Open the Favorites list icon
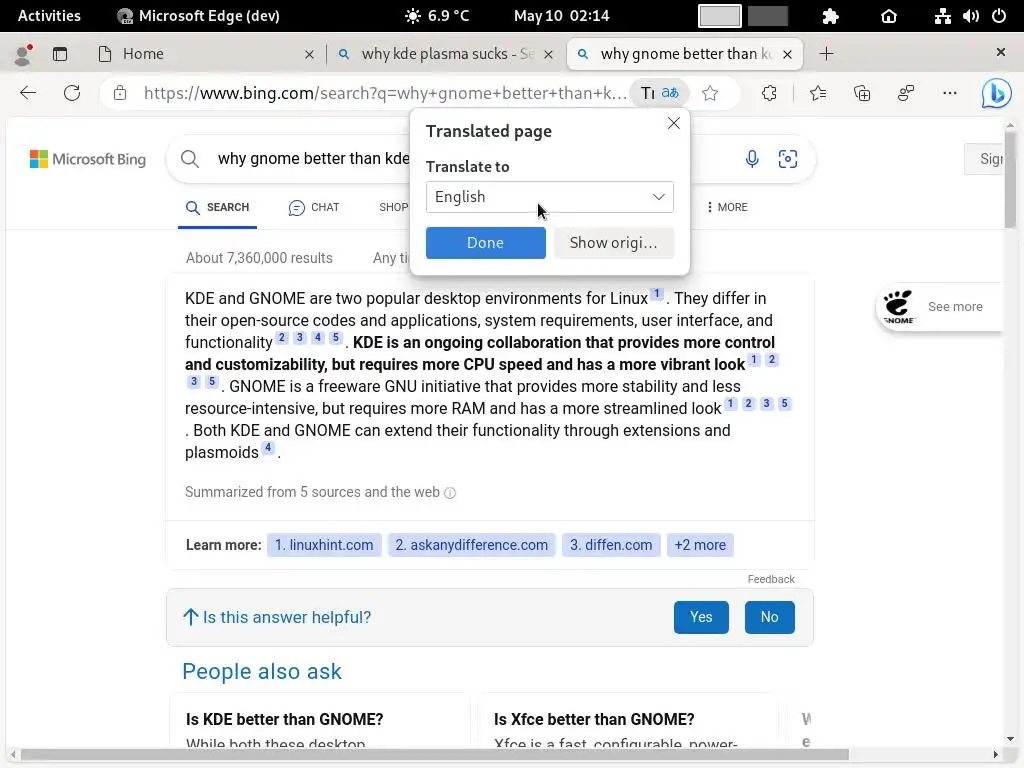 (x=818, y=93)
